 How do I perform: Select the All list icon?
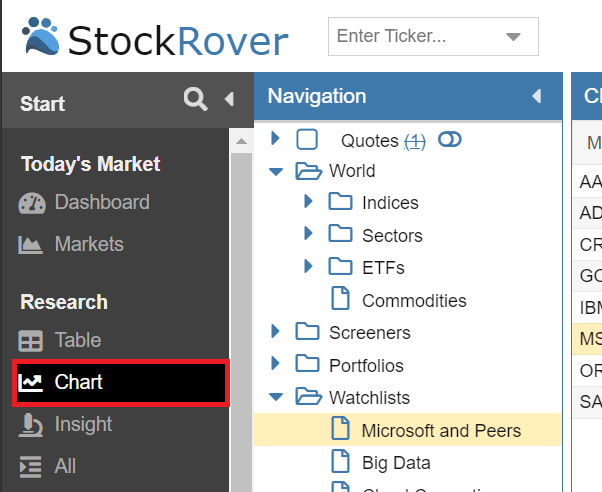30,467
